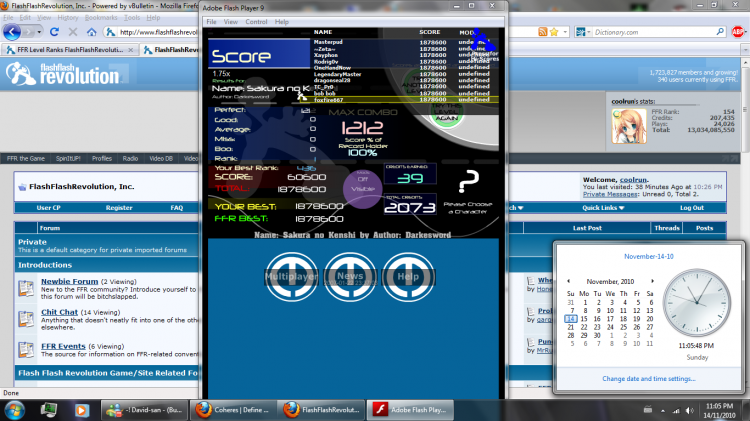Image resolution: width=750 pixels, height=421 pixels.
Task: Click the Windows Start button
Action: pyautogui.click(x=14, y=410)
